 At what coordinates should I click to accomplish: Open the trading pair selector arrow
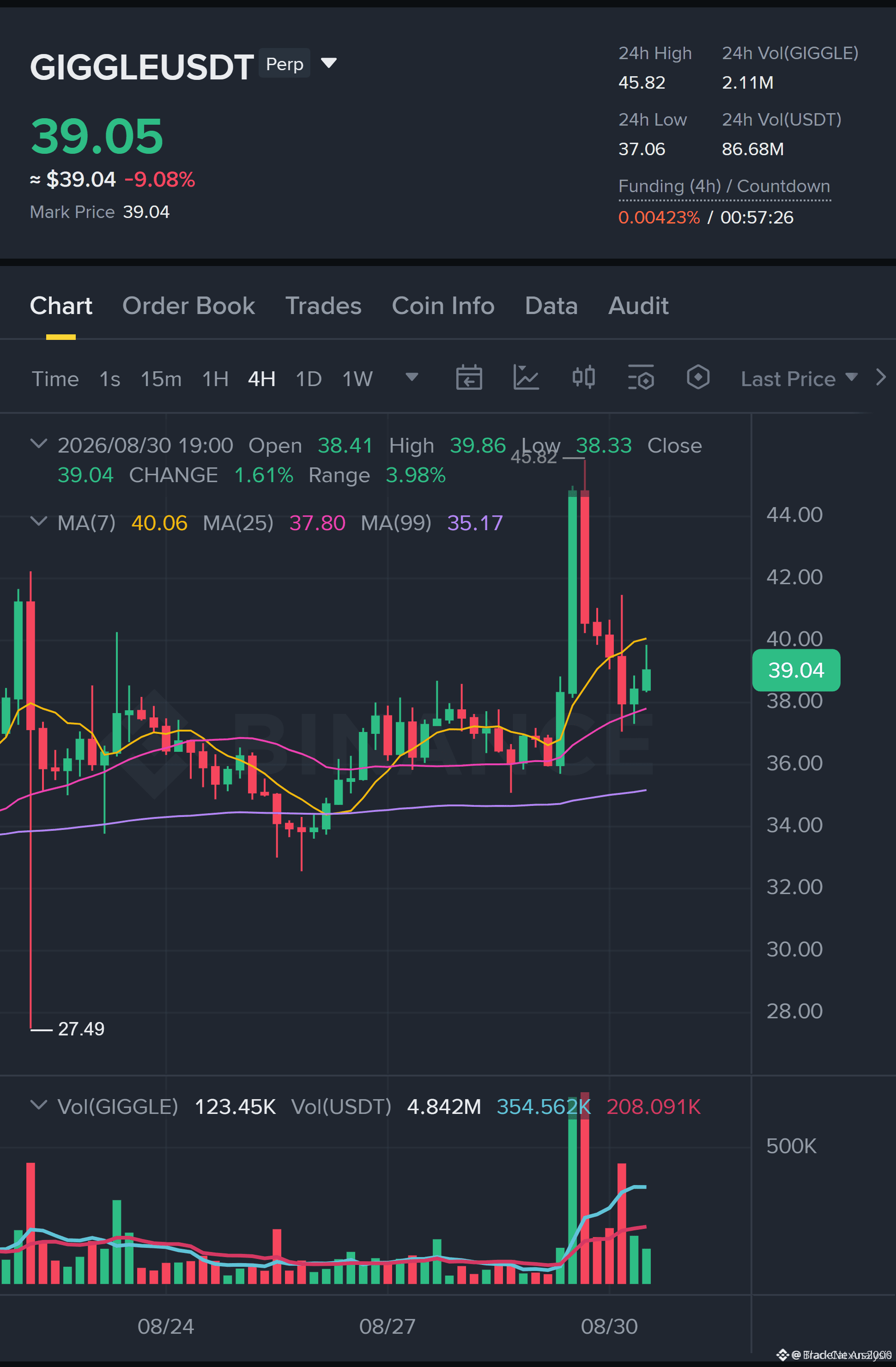[x=328, y=63]
